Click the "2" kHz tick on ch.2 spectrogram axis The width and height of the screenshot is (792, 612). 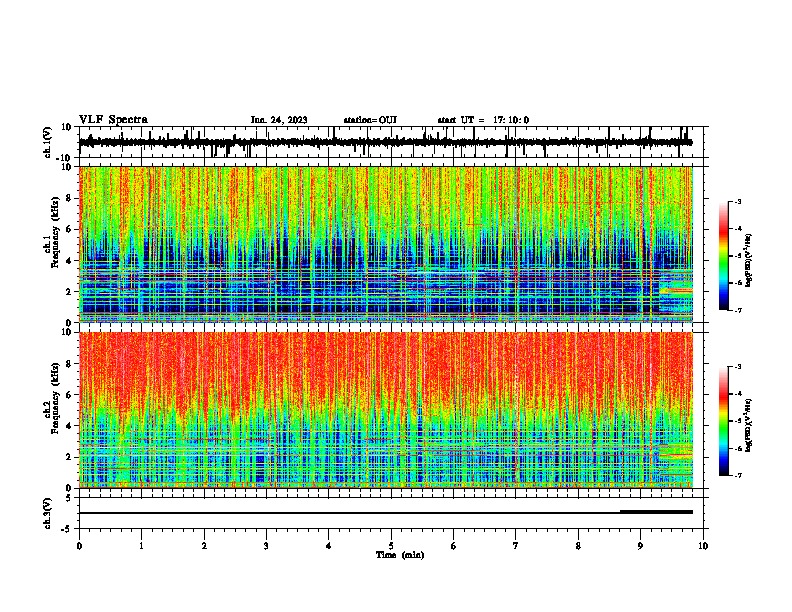coord(69,457)
